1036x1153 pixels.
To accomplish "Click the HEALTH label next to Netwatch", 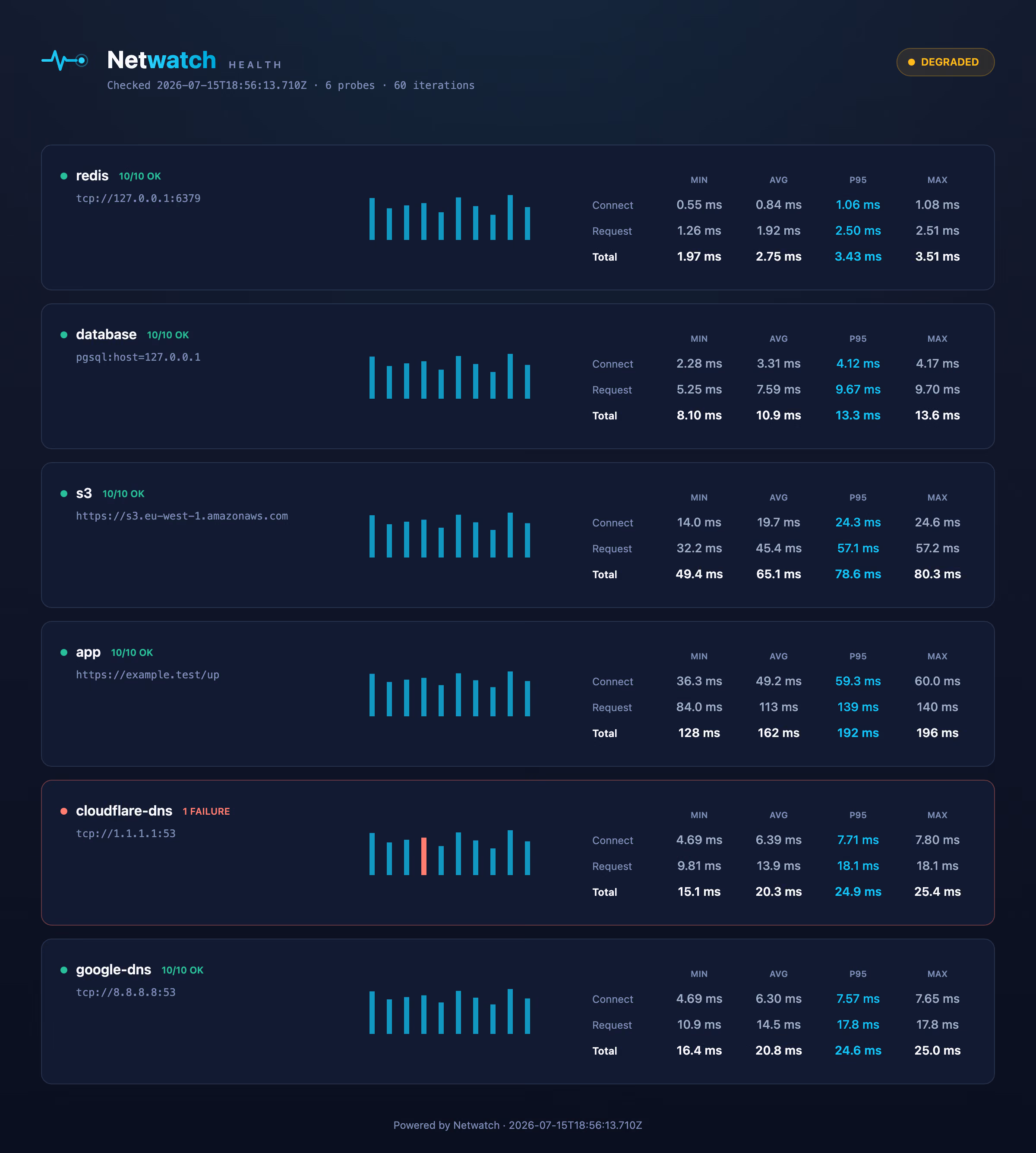I will pos(255,65).
